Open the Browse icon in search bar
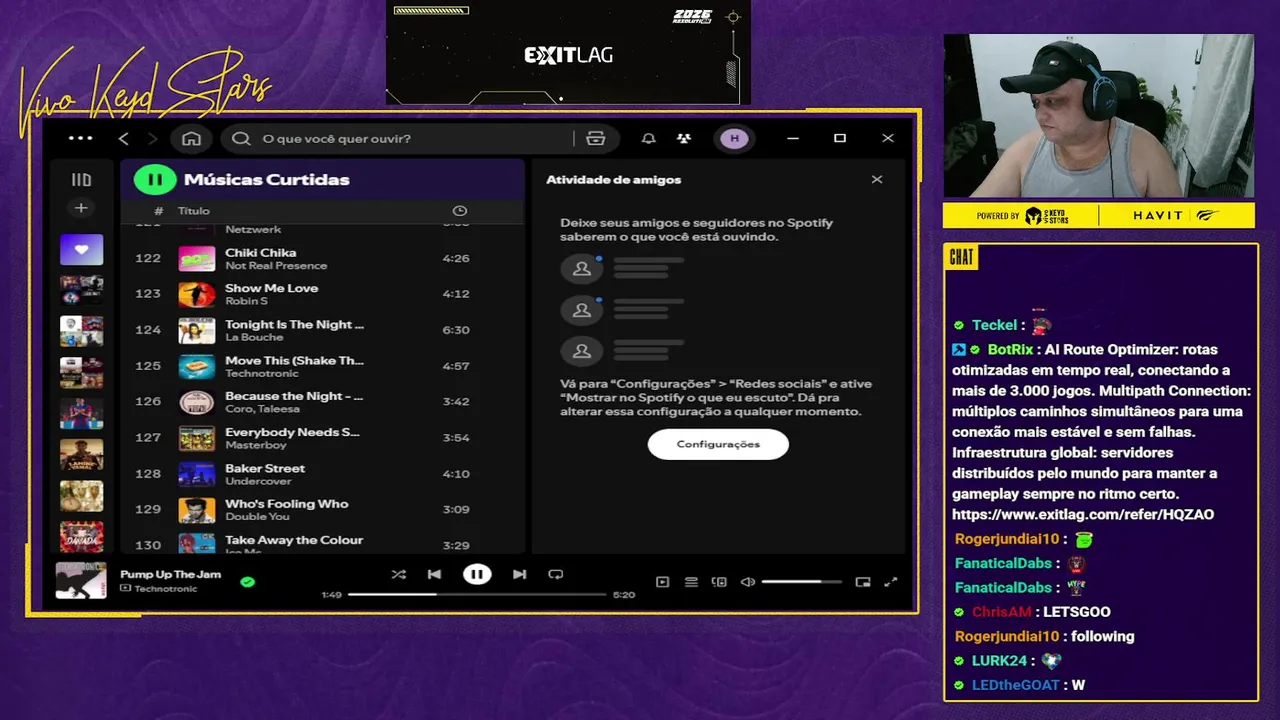The height and width of the screenshot is (720, 1280). coord(595,138)
